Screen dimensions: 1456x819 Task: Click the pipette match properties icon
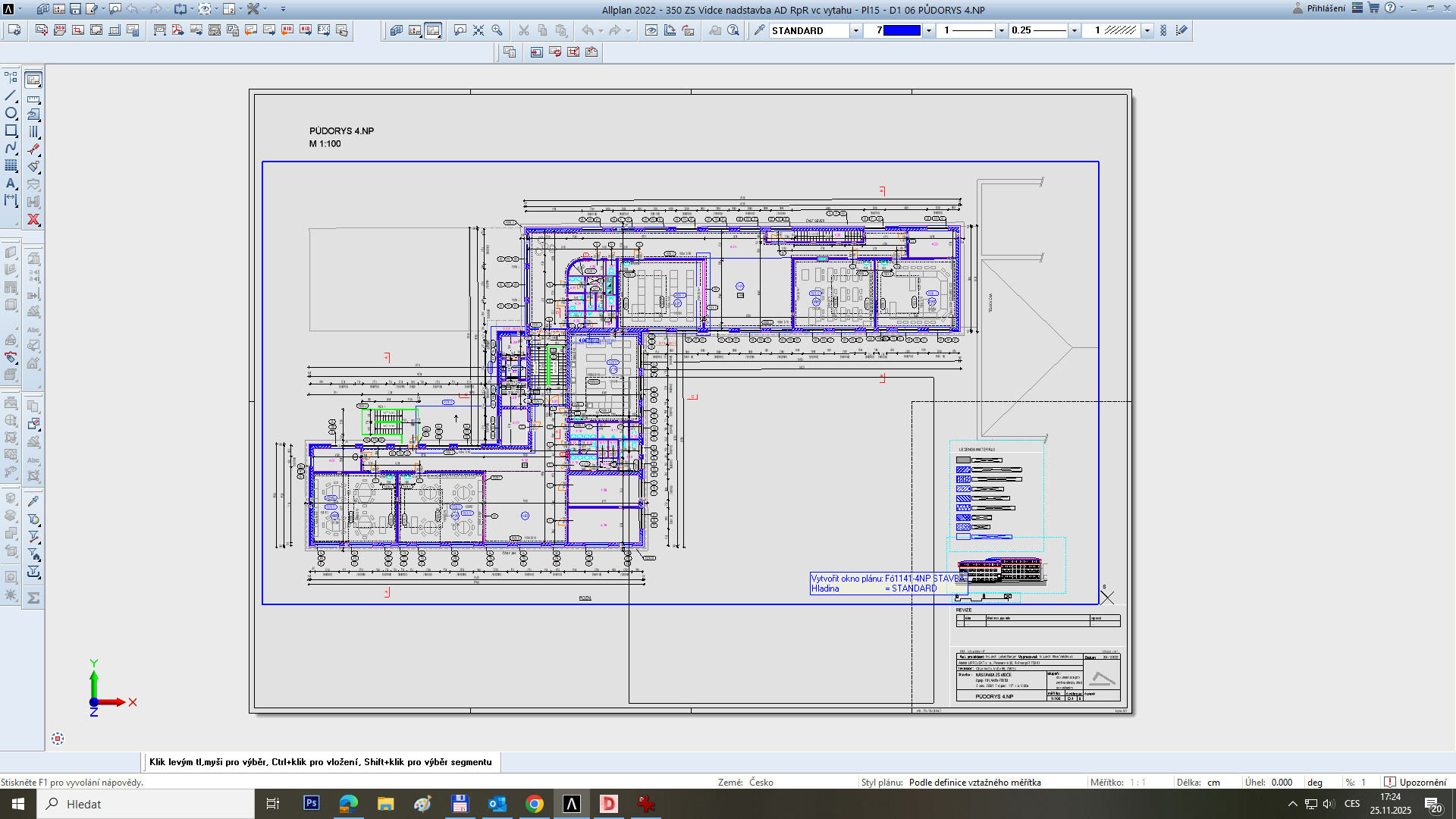pos(759,30)
